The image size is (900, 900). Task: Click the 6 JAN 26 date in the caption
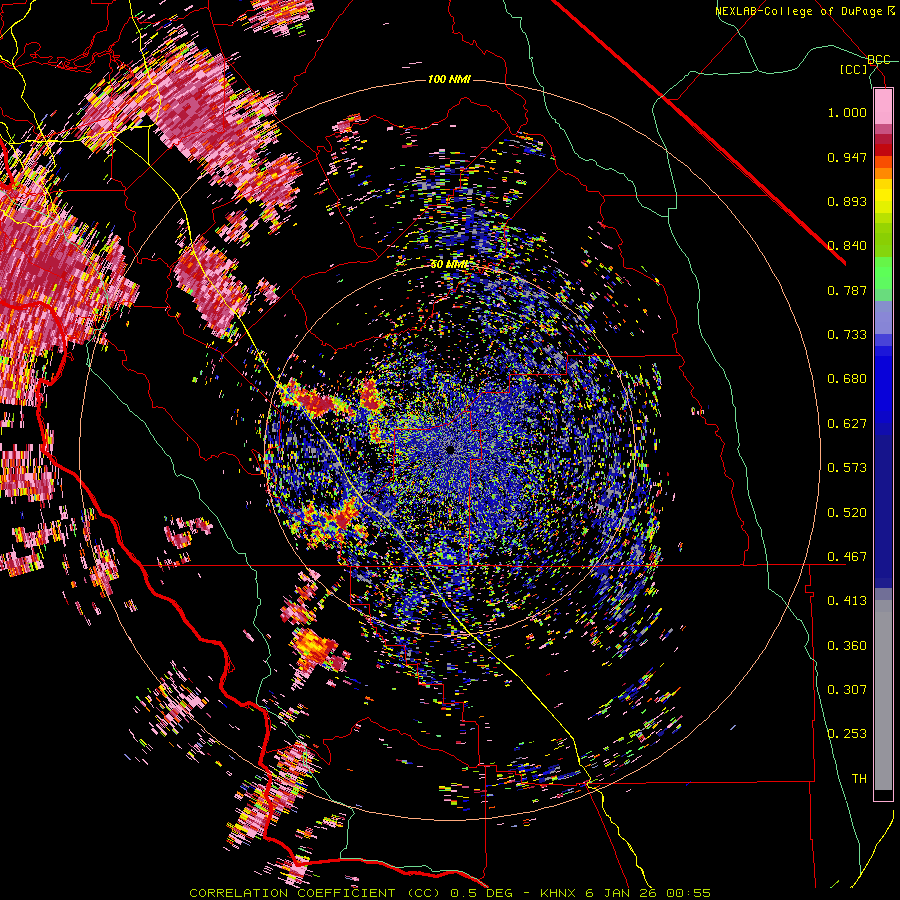pyautogui.click(x=620, y=893)
